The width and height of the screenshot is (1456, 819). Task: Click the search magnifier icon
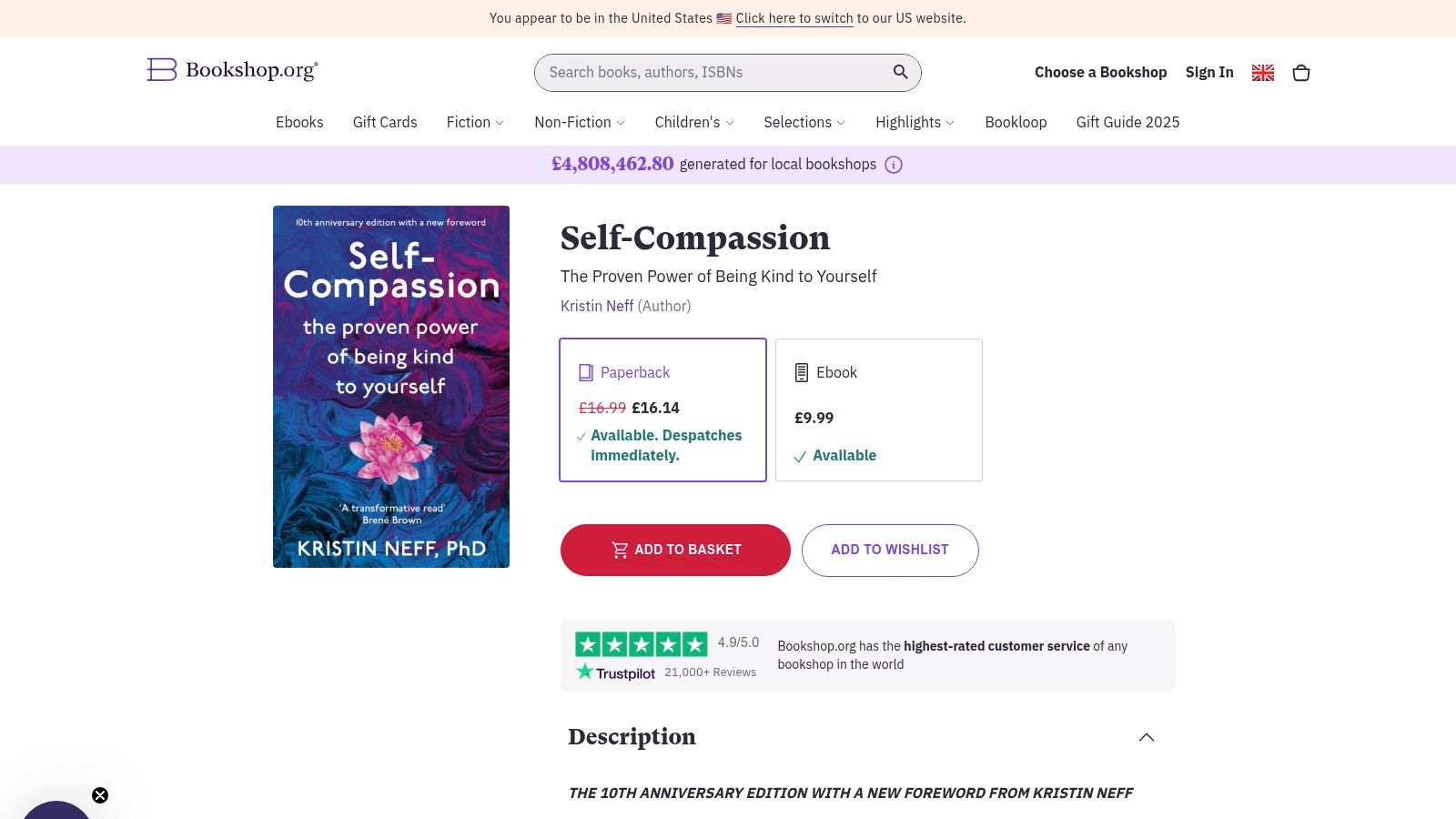pos(900,72)
